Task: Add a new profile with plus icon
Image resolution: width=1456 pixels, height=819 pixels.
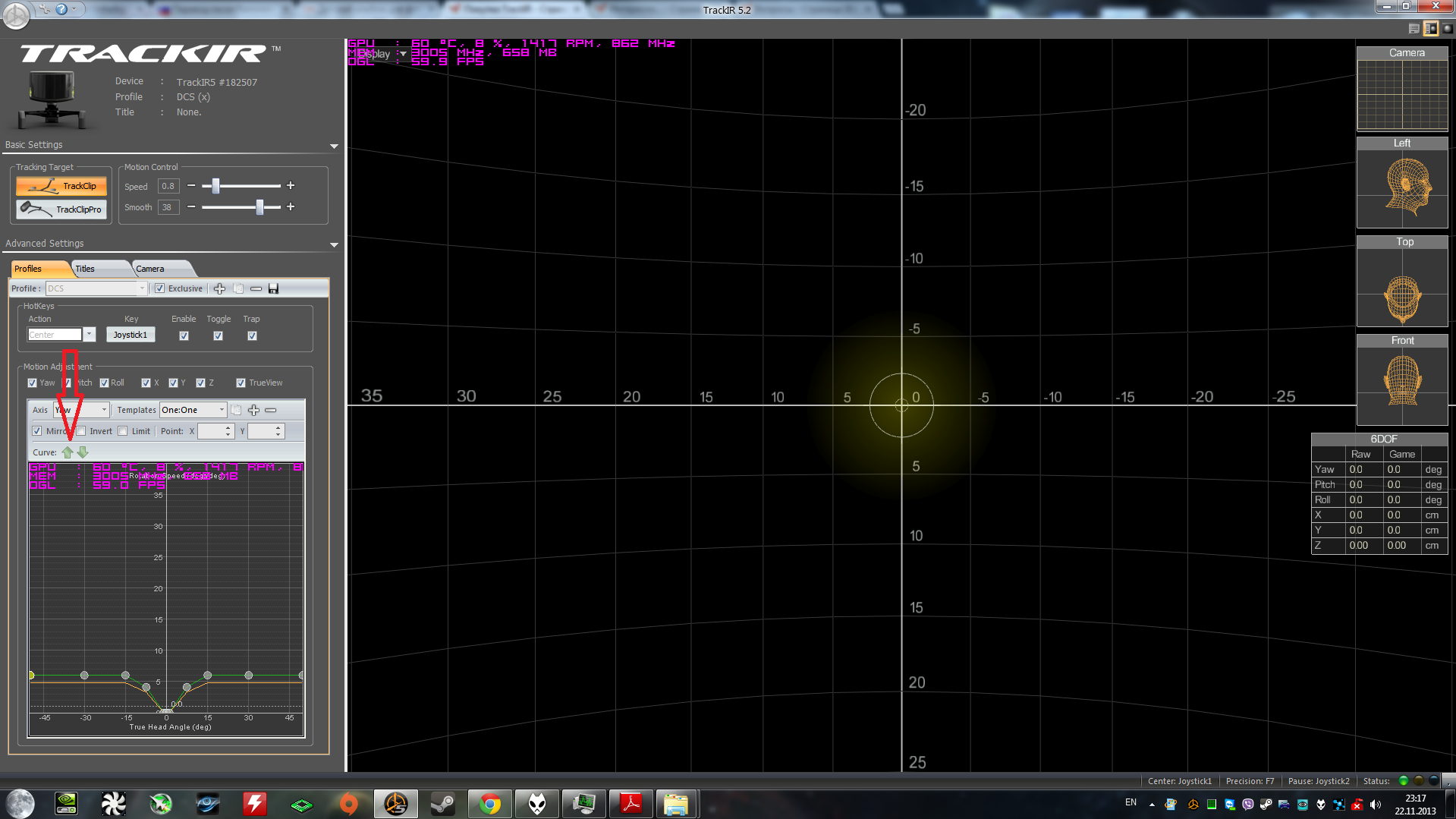Action: [x=220, y=288]
